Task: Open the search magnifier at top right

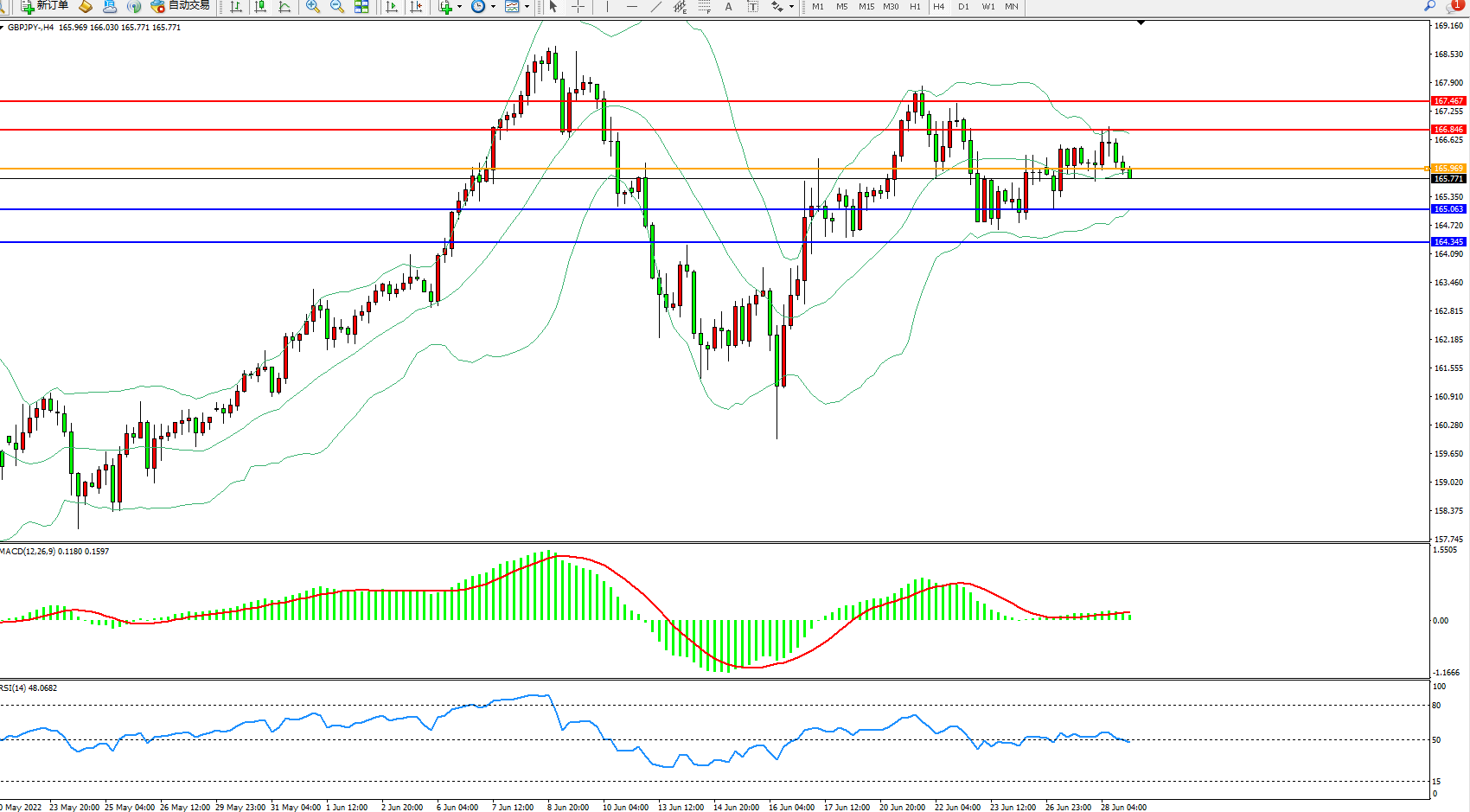Action: click(x=1429, y=6)
